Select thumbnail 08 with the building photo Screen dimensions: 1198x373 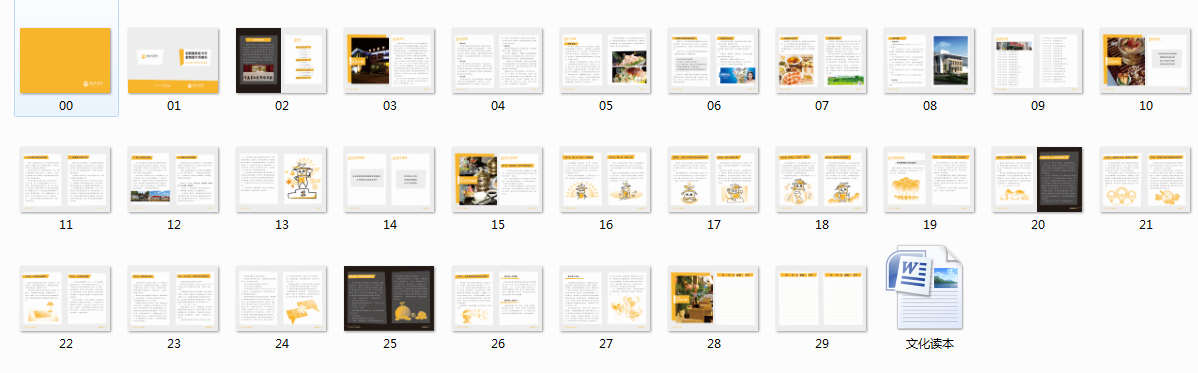[x=930, y=60]
